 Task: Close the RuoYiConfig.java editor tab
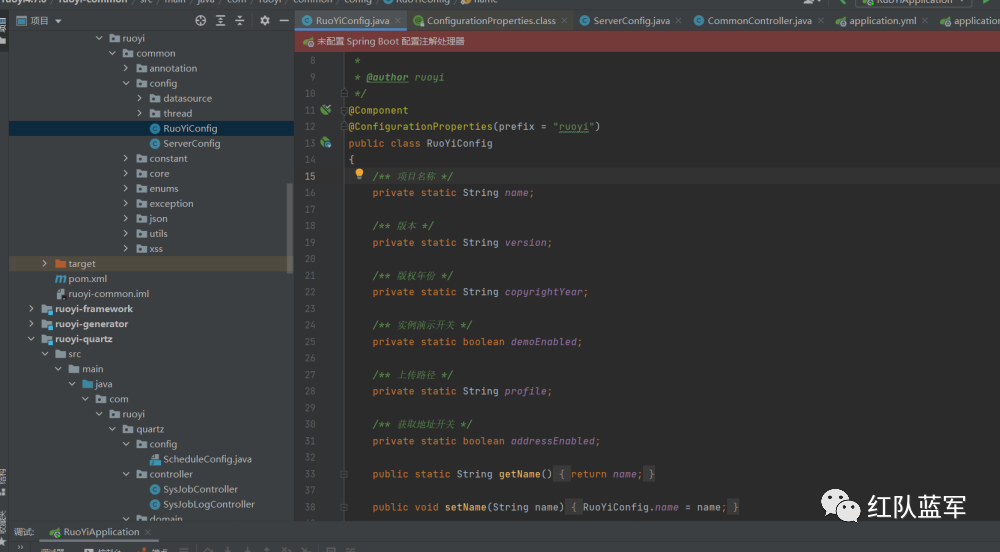[x=398, y=20]
